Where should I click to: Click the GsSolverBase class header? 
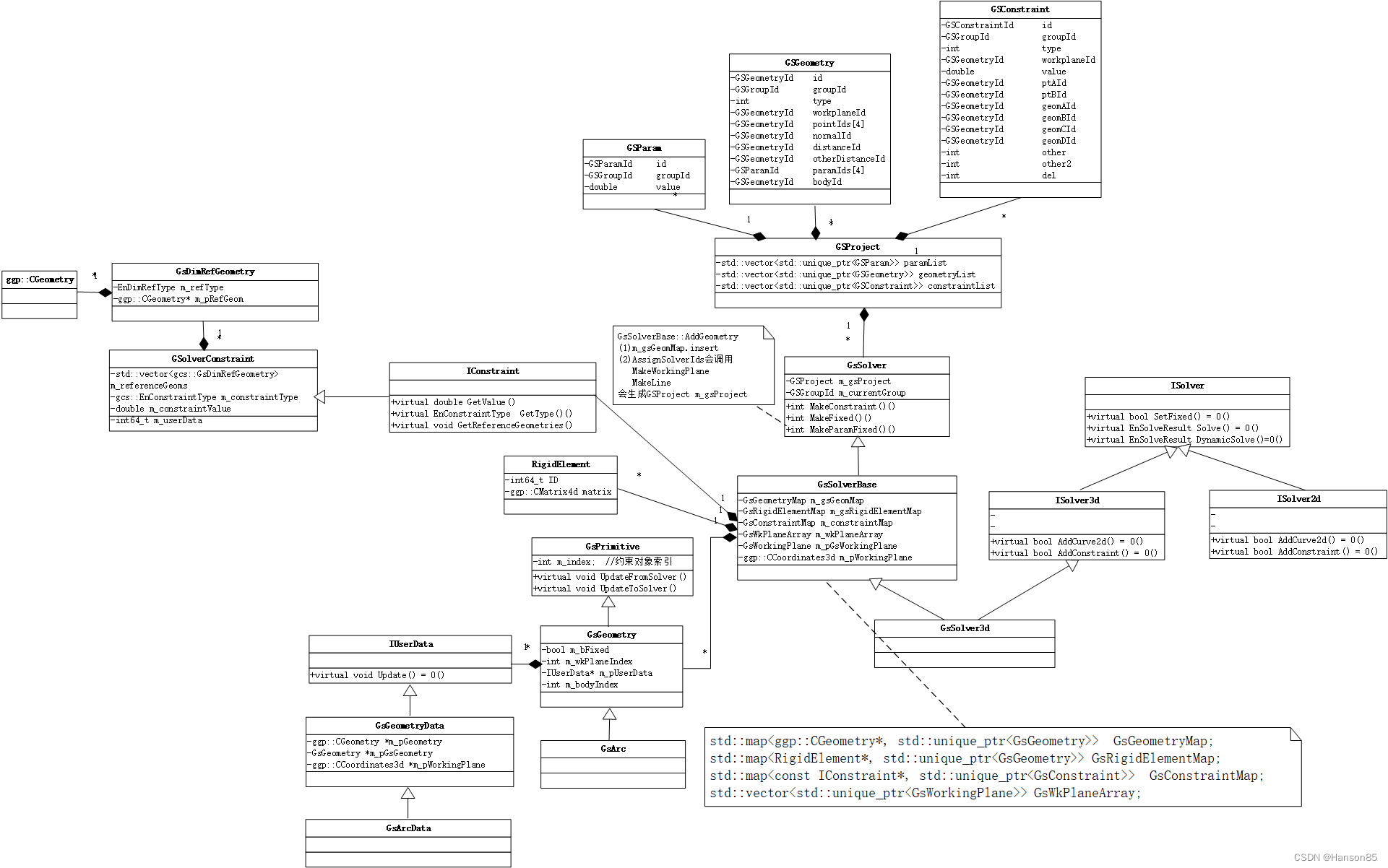847,485
